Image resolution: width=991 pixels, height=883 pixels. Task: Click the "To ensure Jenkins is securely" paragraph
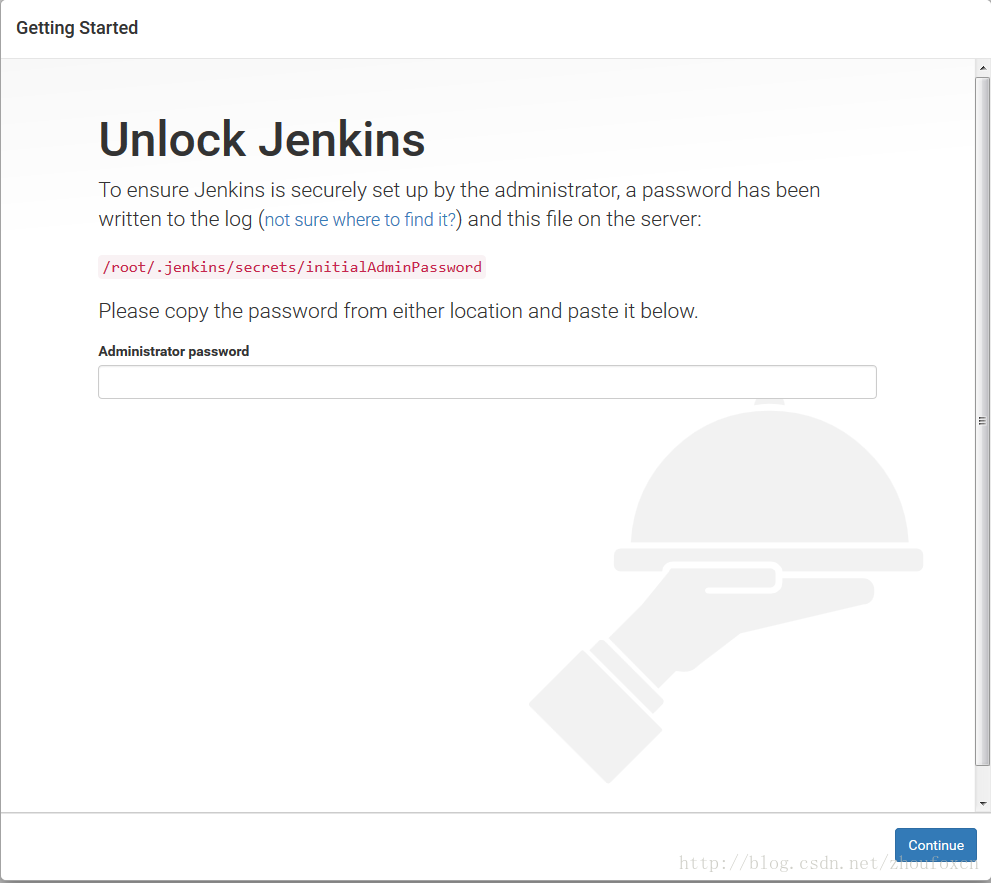(x=459, y=190)
